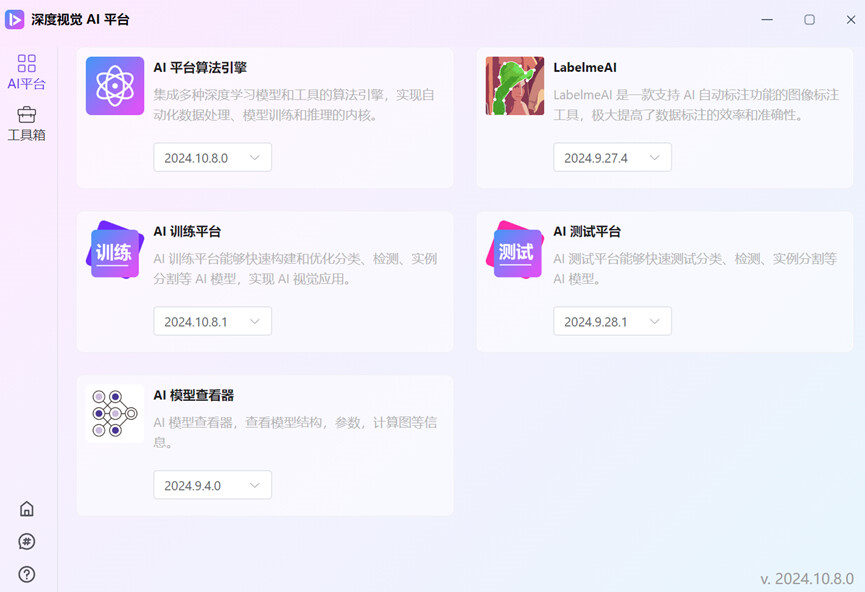Click the LabelmeAI description about 自动标注功能

click(696, 105)
